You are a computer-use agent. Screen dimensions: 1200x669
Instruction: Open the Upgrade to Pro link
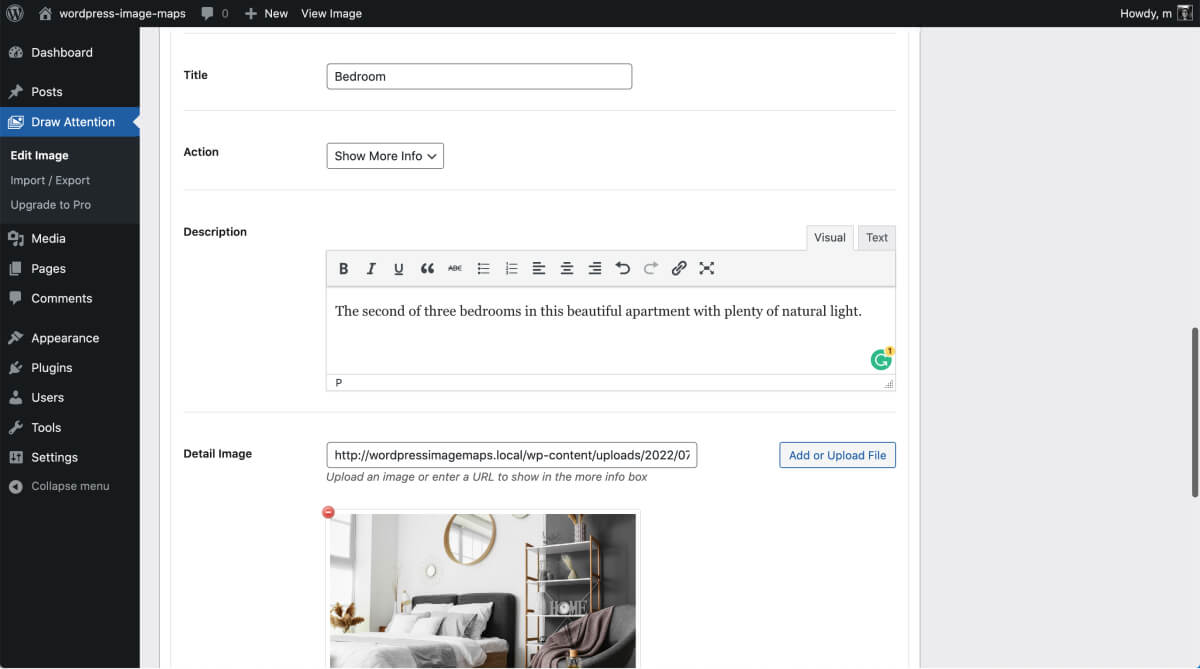[x=50, y=205]
